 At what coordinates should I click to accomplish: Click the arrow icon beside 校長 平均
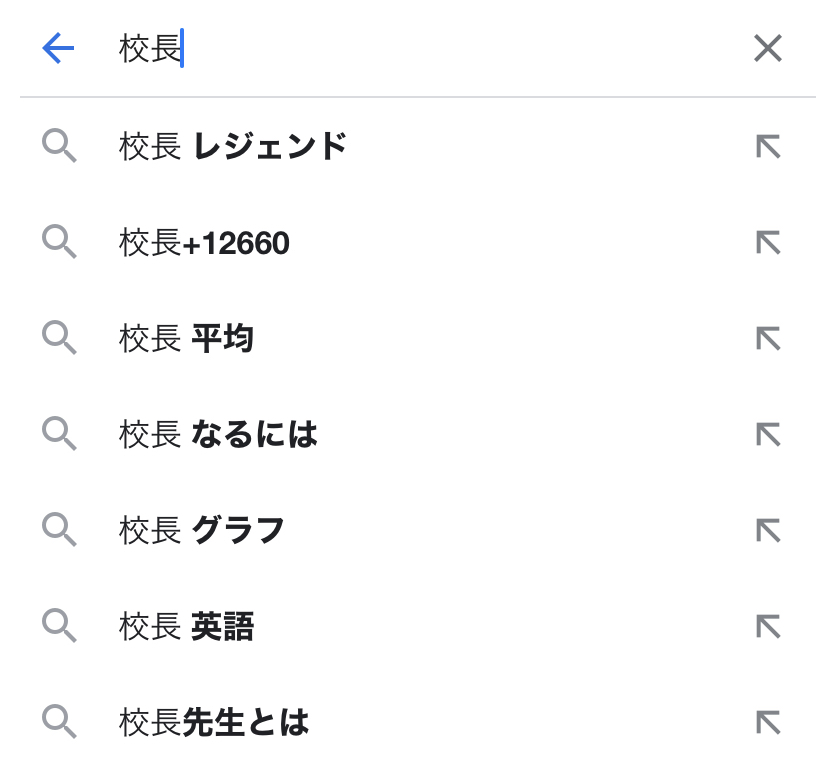pyautogui.click(x=767, y=339)
